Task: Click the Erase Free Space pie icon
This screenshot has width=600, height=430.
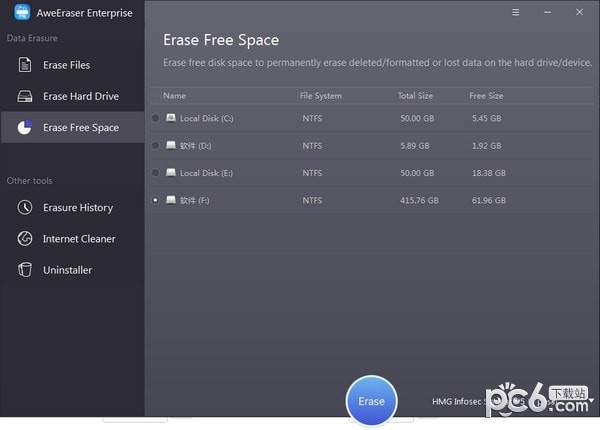Action: coord(25,128)
